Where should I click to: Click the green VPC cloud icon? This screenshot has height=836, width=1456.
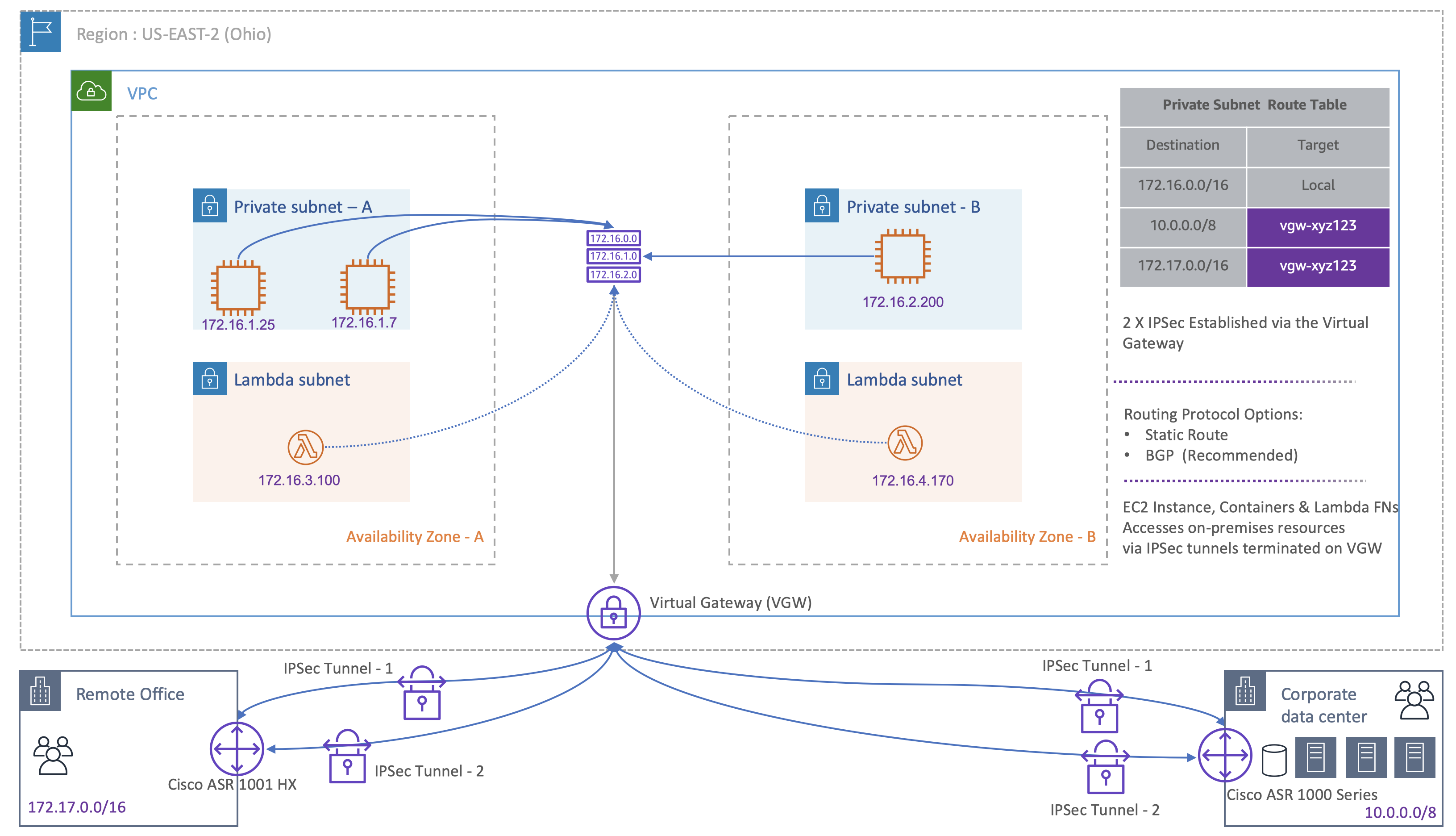coord(91,91)
